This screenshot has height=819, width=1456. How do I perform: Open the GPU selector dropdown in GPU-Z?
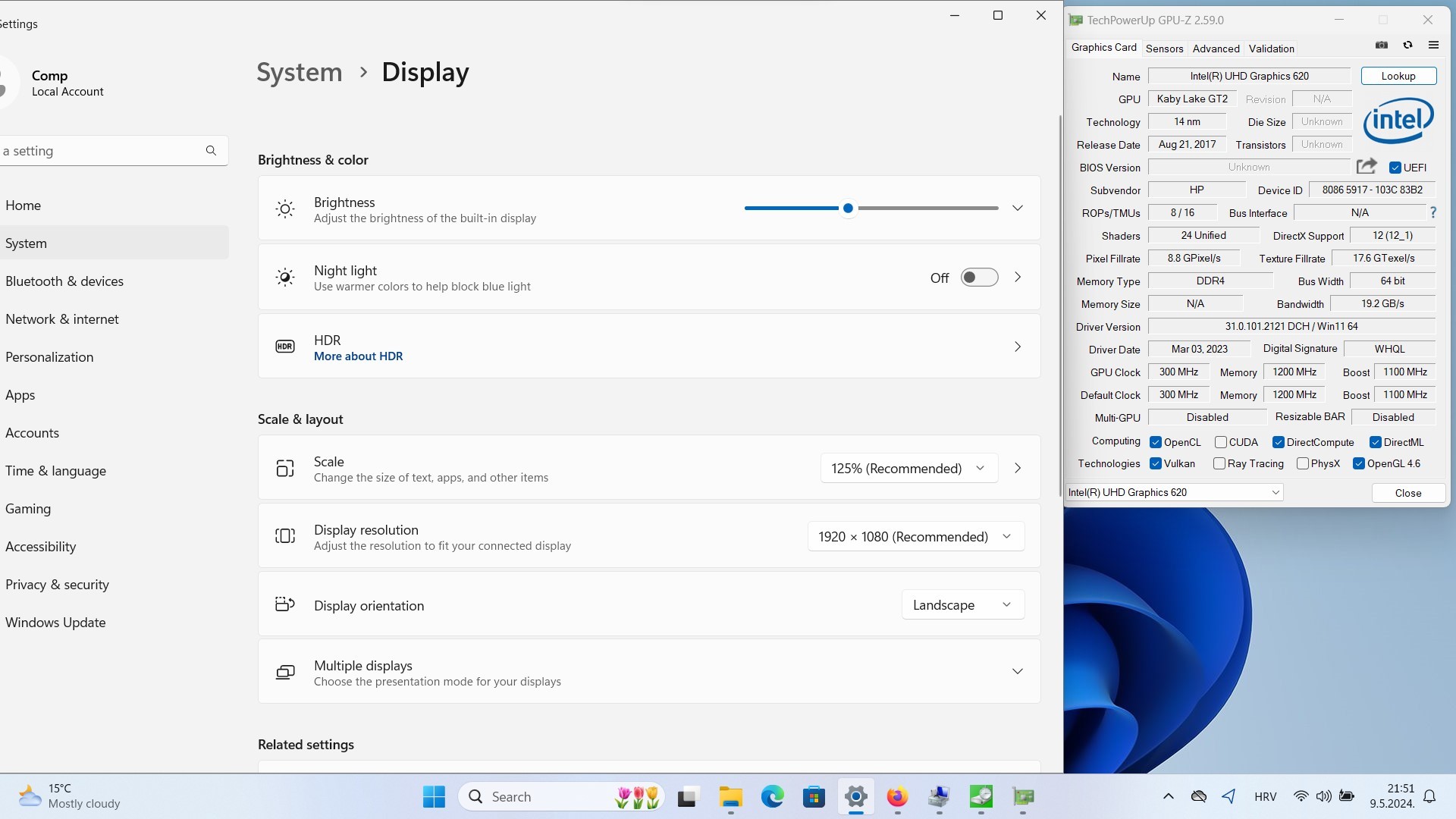[1174, 492]
